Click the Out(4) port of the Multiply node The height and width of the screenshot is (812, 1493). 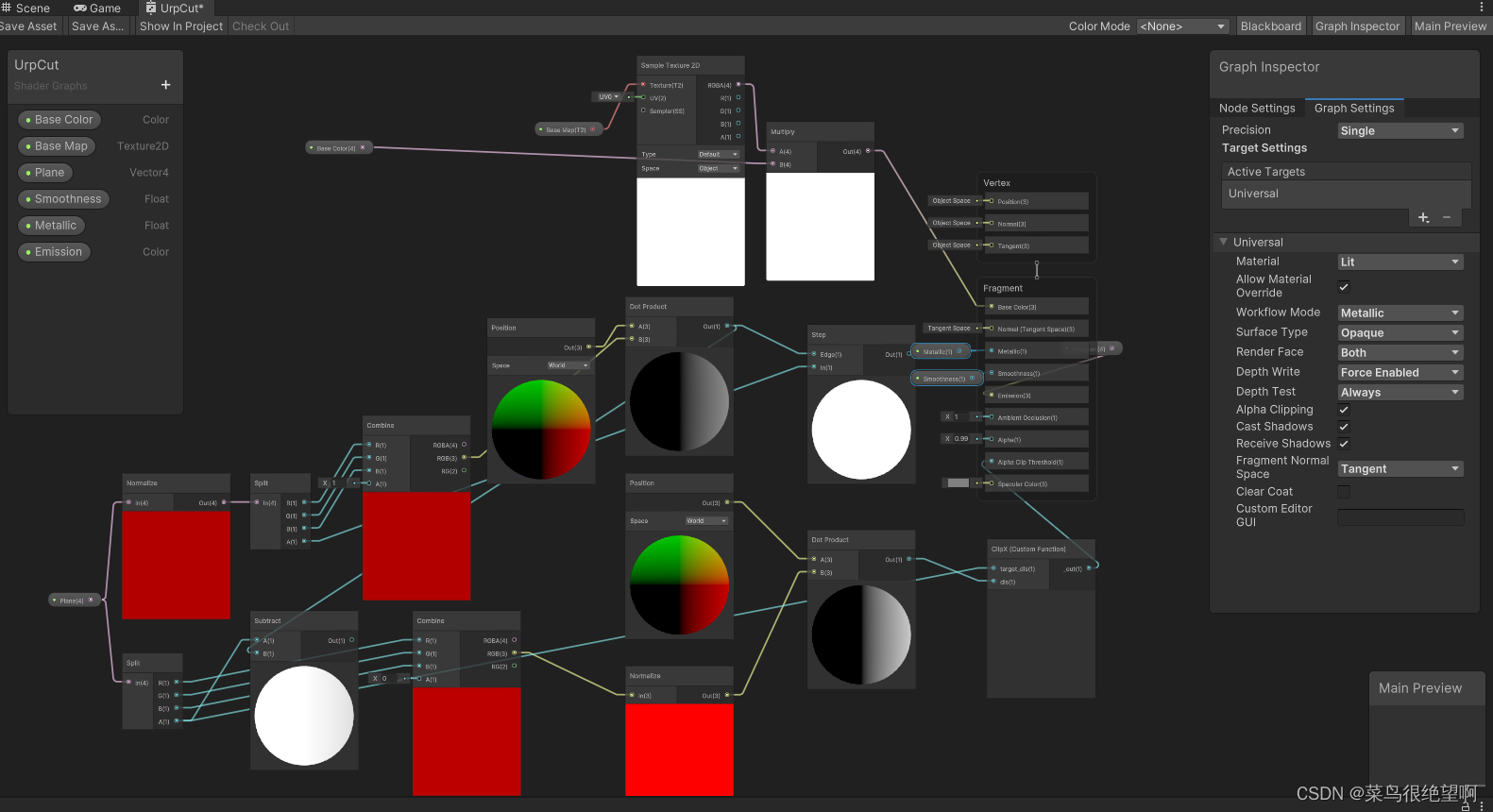[x=868, y=151]
